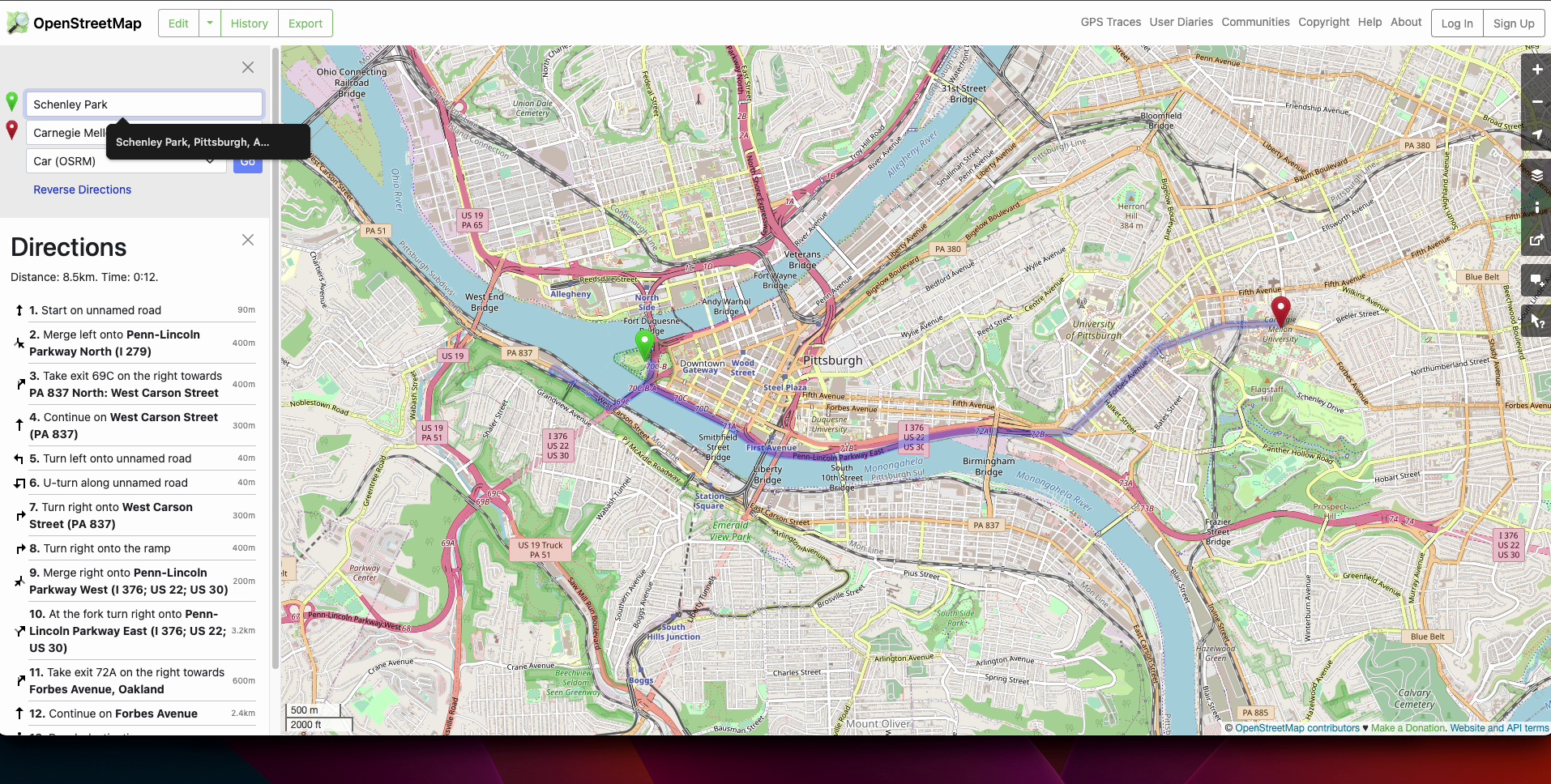1551x784 pixels.
Task: Open the Share map panel
Action: point(1536,240)
